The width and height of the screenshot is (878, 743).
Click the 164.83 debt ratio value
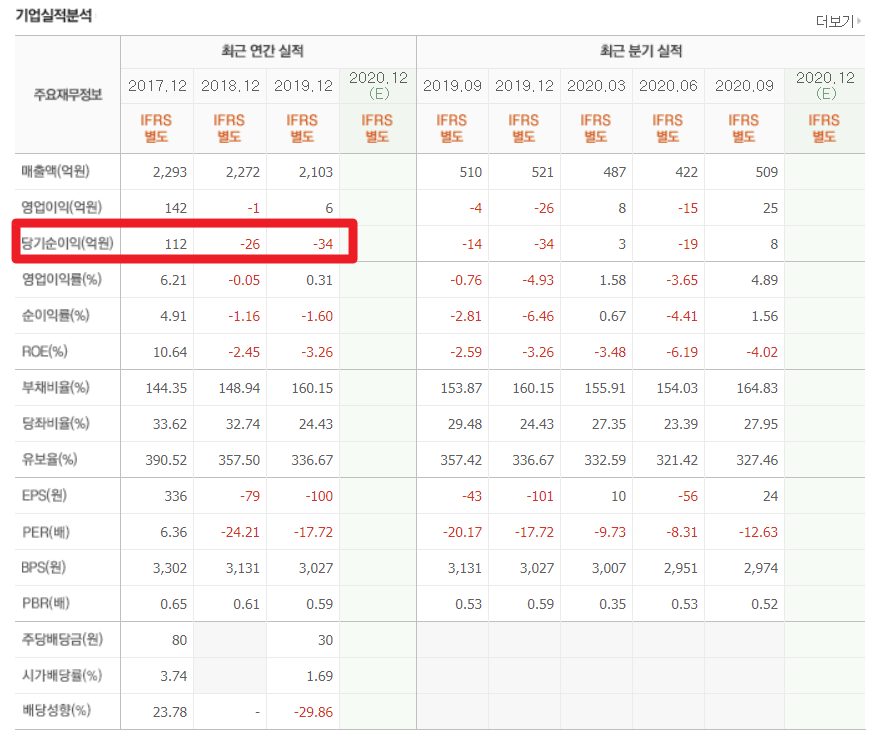(757, 388)
